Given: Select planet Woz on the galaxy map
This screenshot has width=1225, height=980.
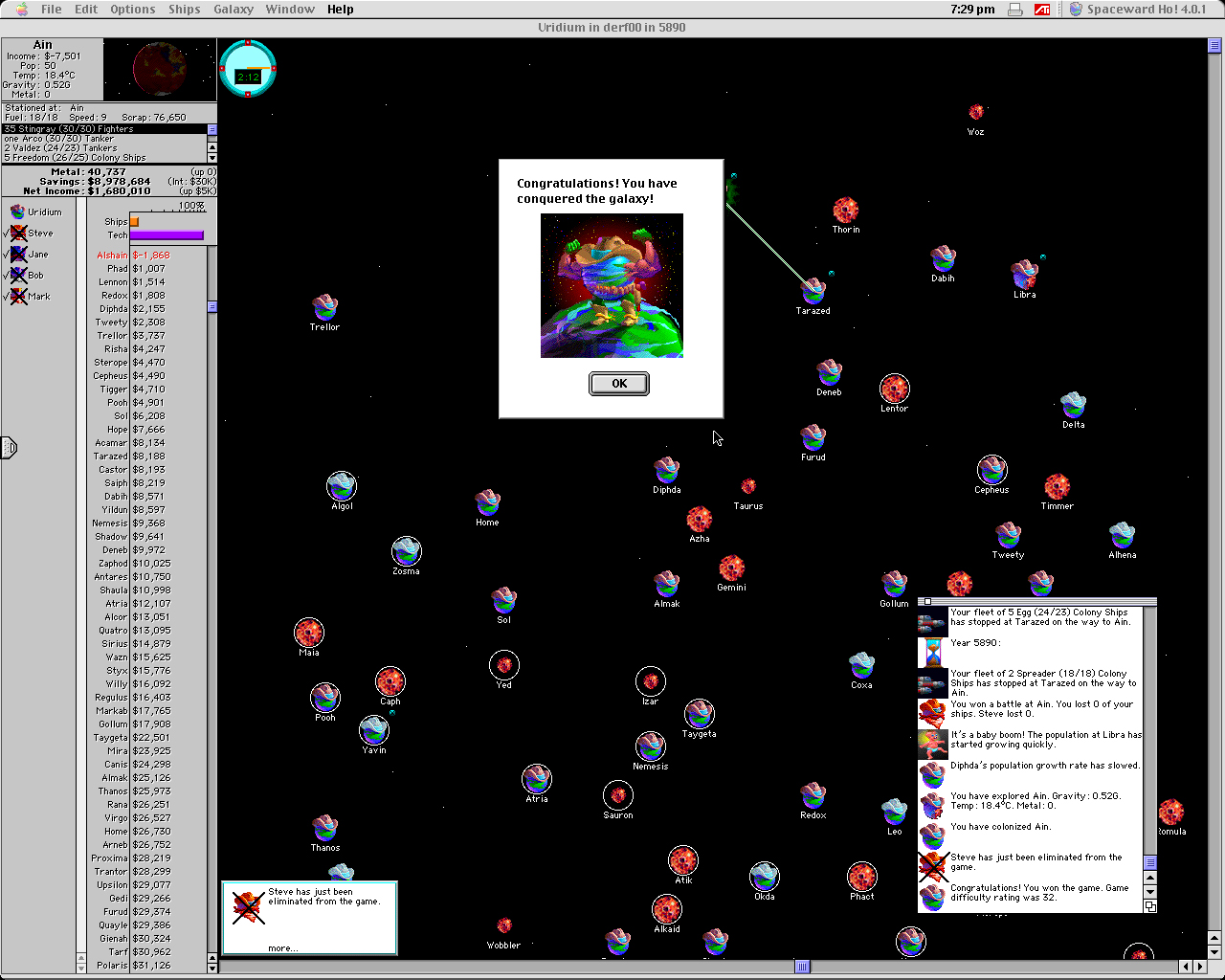Looking at the screenshot, I should 976,112.
